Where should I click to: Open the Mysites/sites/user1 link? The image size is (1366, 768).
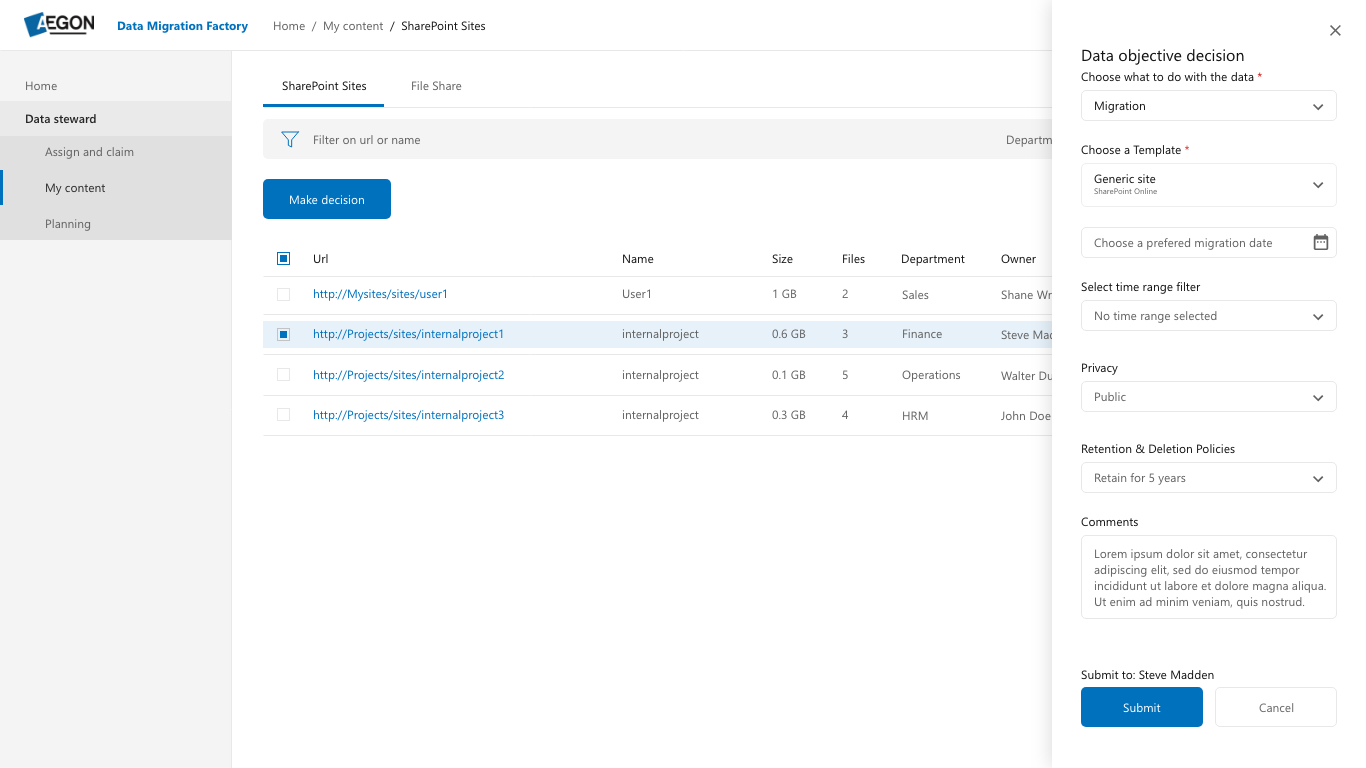[380, 294]
